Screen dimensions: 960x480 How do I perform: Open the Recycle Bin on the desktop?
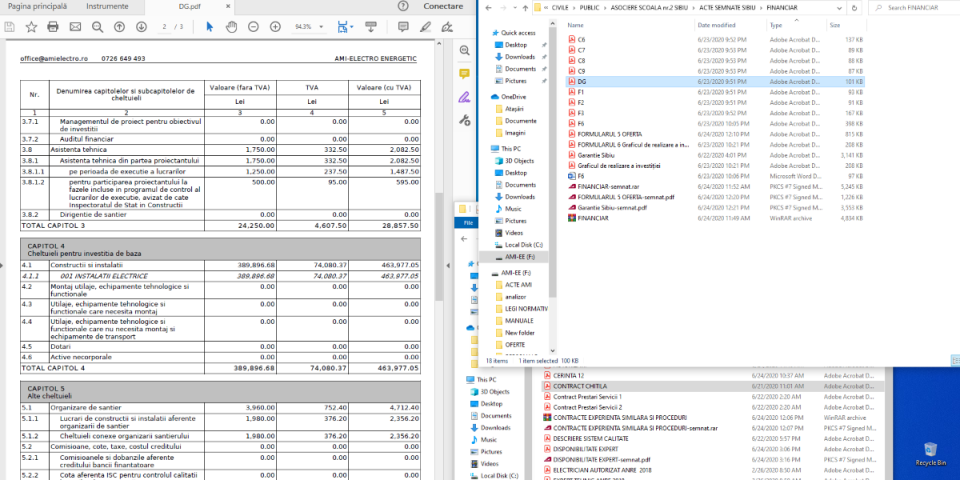pos(931,454)
